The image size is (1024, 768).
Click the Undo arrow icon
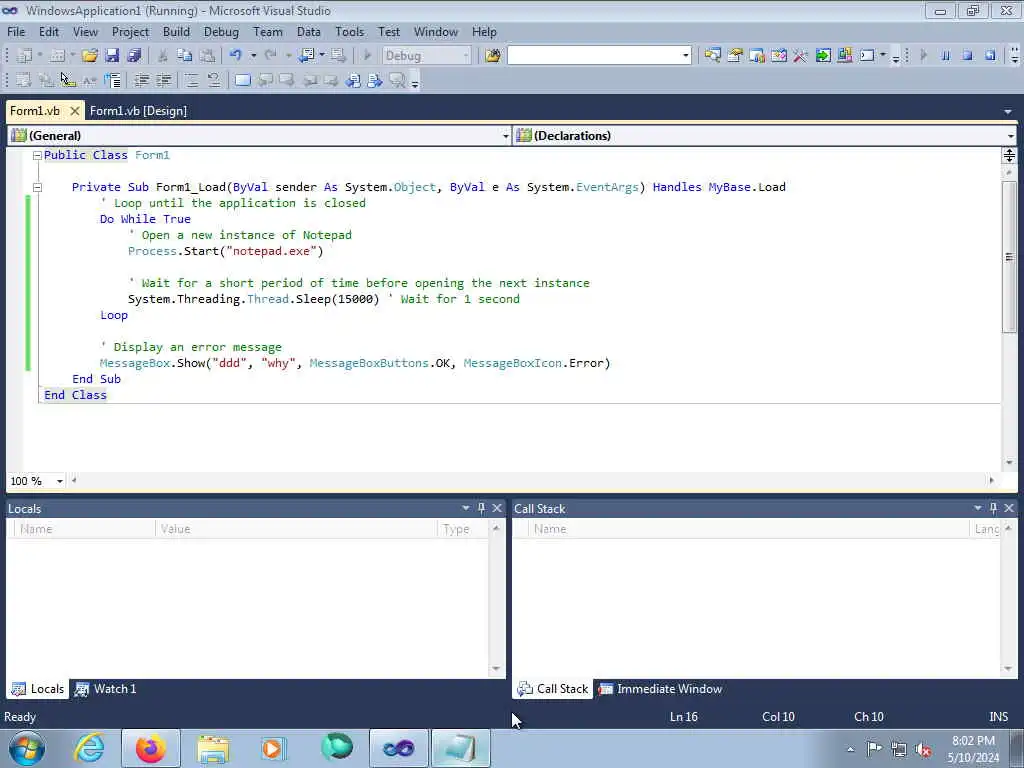(x=236, y=56)
